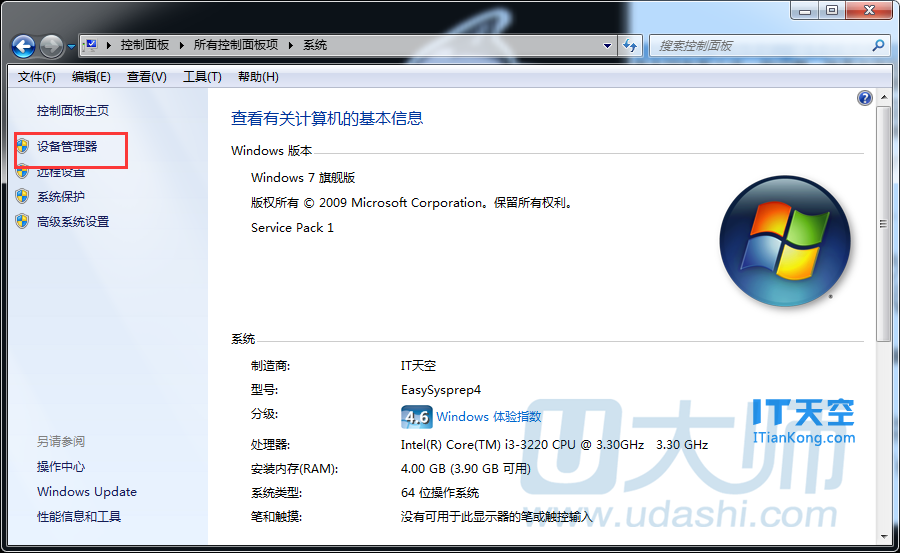Expand the arrow after 所有控制面板项 breadcrumb
Viewport: 900px width, 553px height.
coord(290,45)
